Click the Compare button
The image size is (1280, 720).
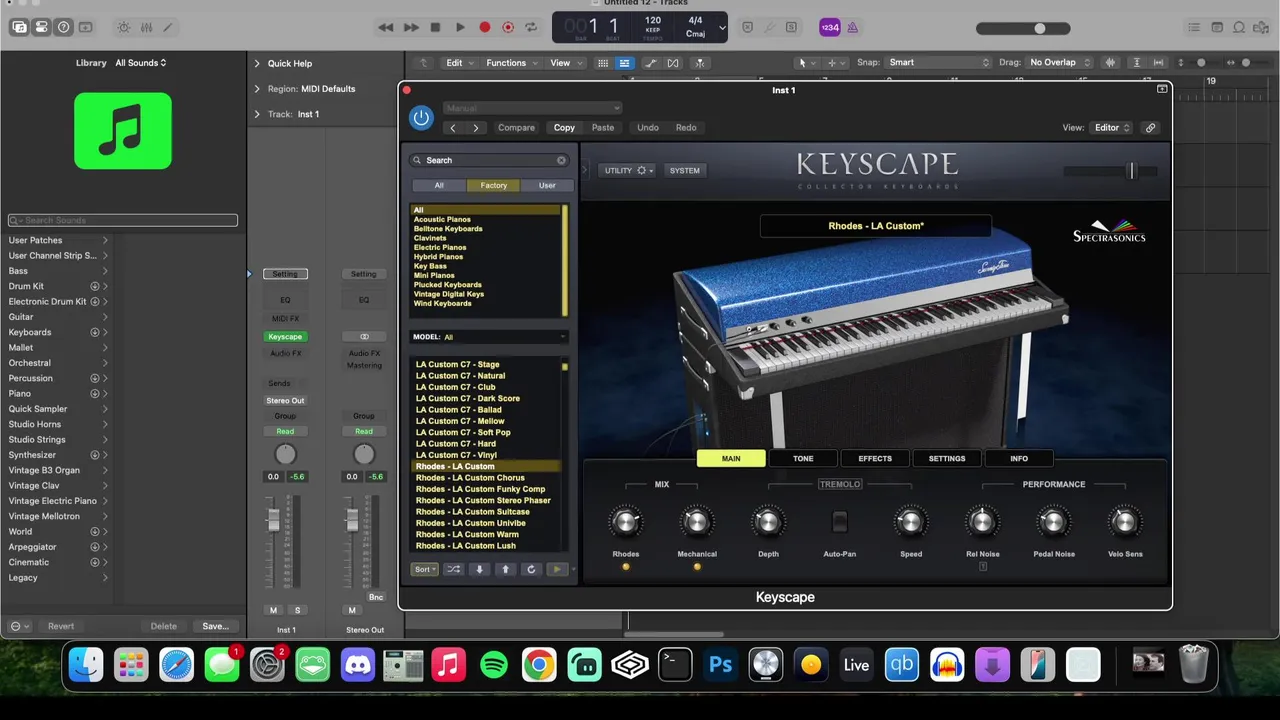(x=517, y=128)
